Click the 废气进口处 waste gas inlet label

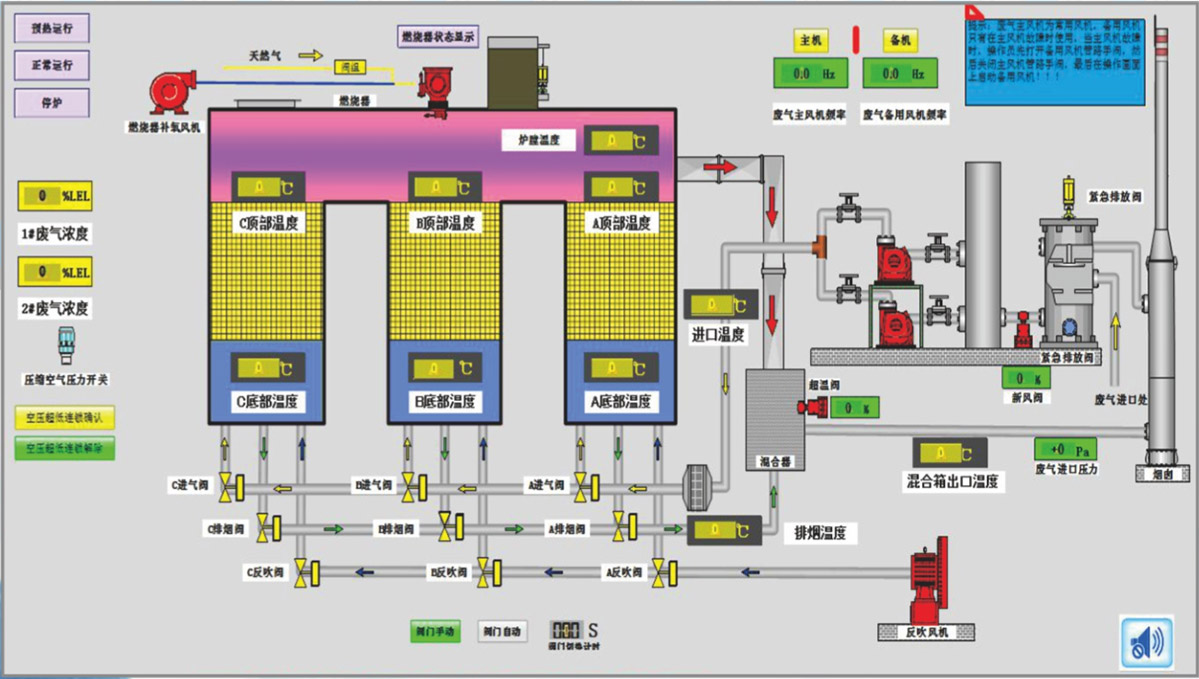point(1121,400)
